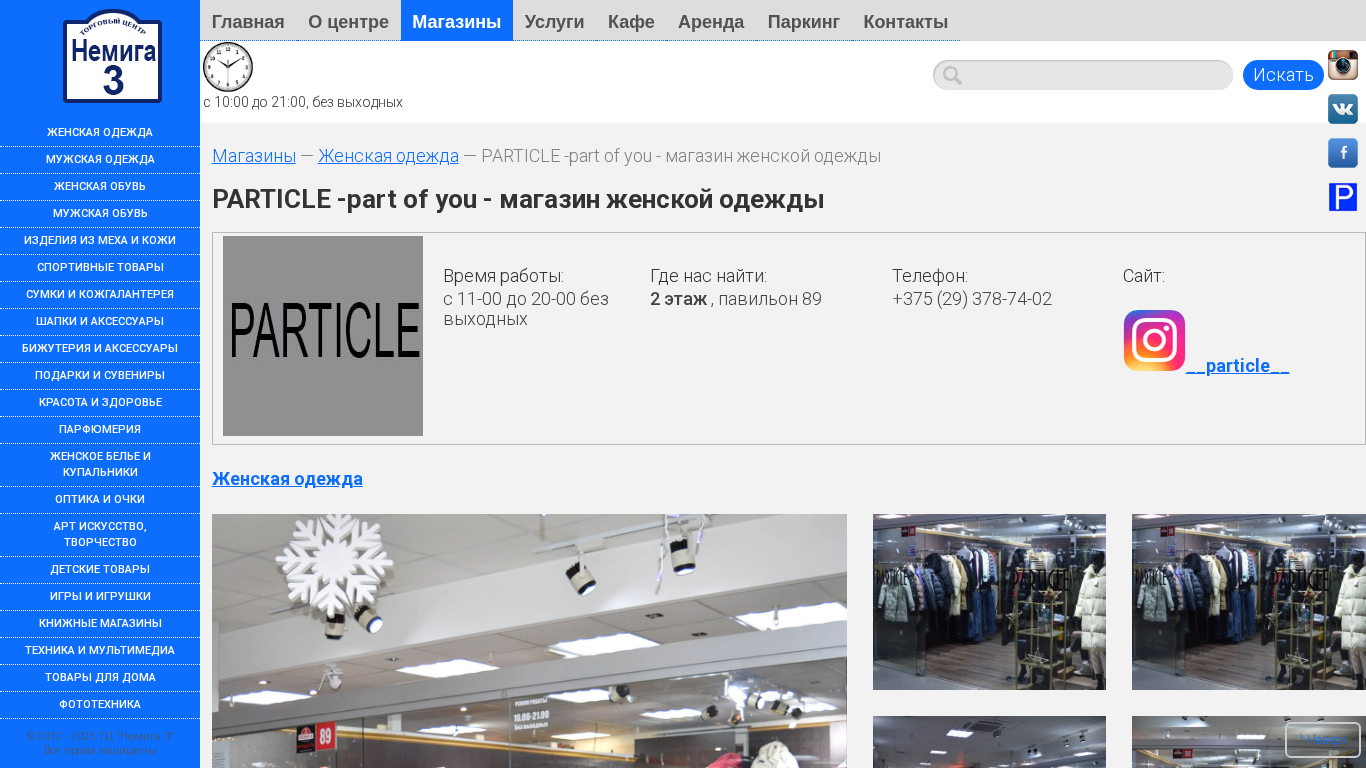Click the Наверх back-to-top button
The width and height of the screenshot is (1366, 768).
[1323, 740]
